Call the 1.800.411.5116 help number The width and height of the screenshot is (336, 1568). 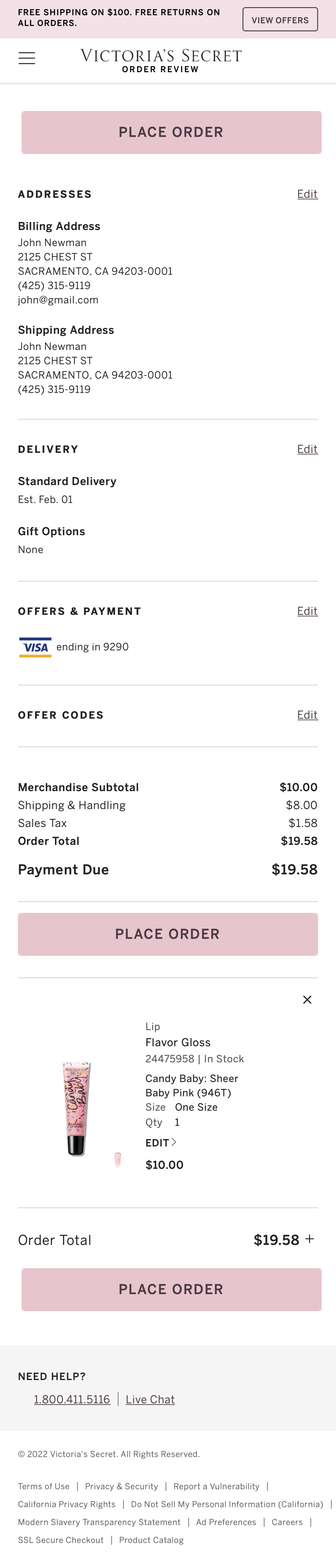coord(72,1399)
